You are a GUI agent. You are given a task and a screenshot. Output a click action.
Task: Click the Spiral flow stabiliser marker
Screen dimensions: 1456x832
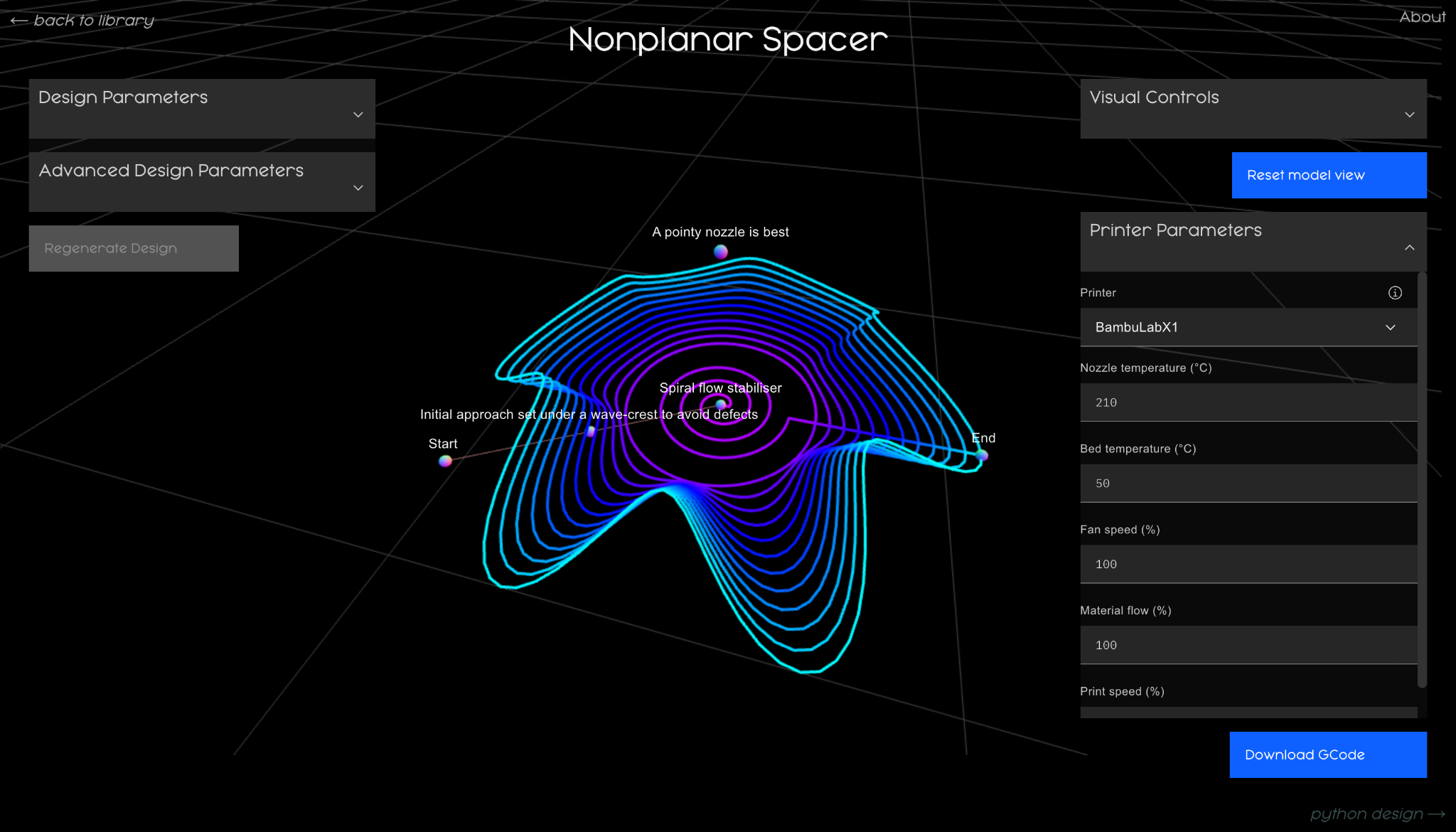point(721,404)
